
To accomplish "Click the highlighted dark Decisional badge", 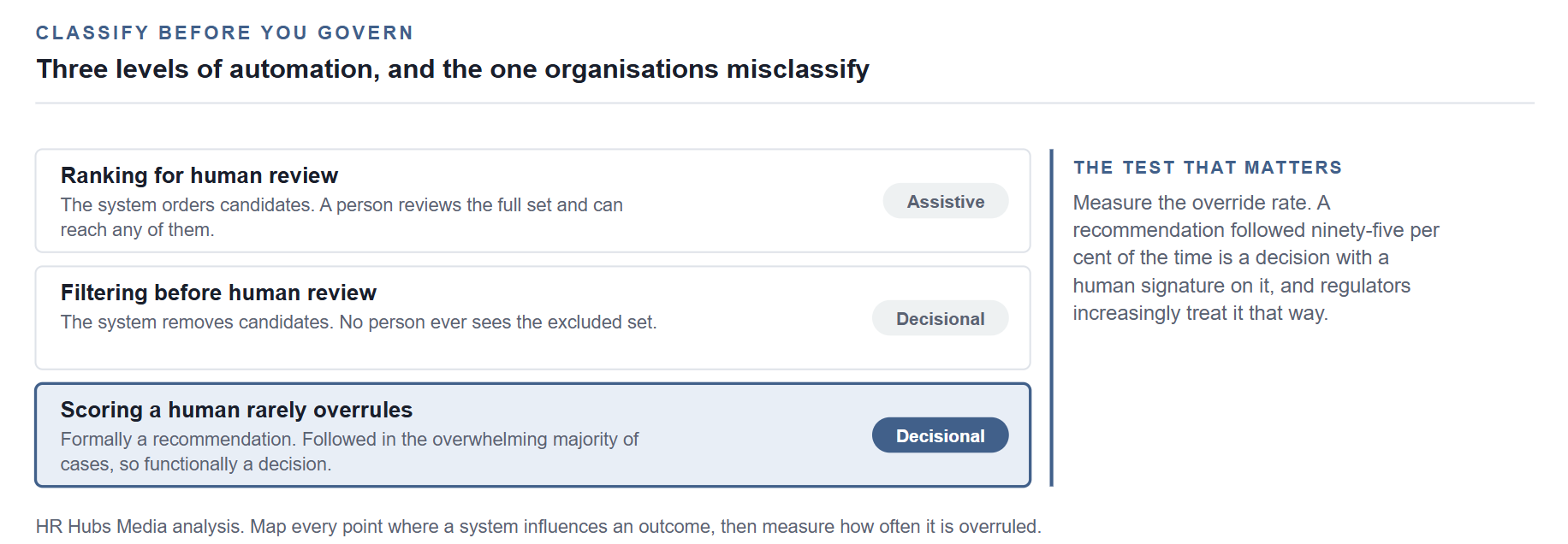I will point(940,435).
